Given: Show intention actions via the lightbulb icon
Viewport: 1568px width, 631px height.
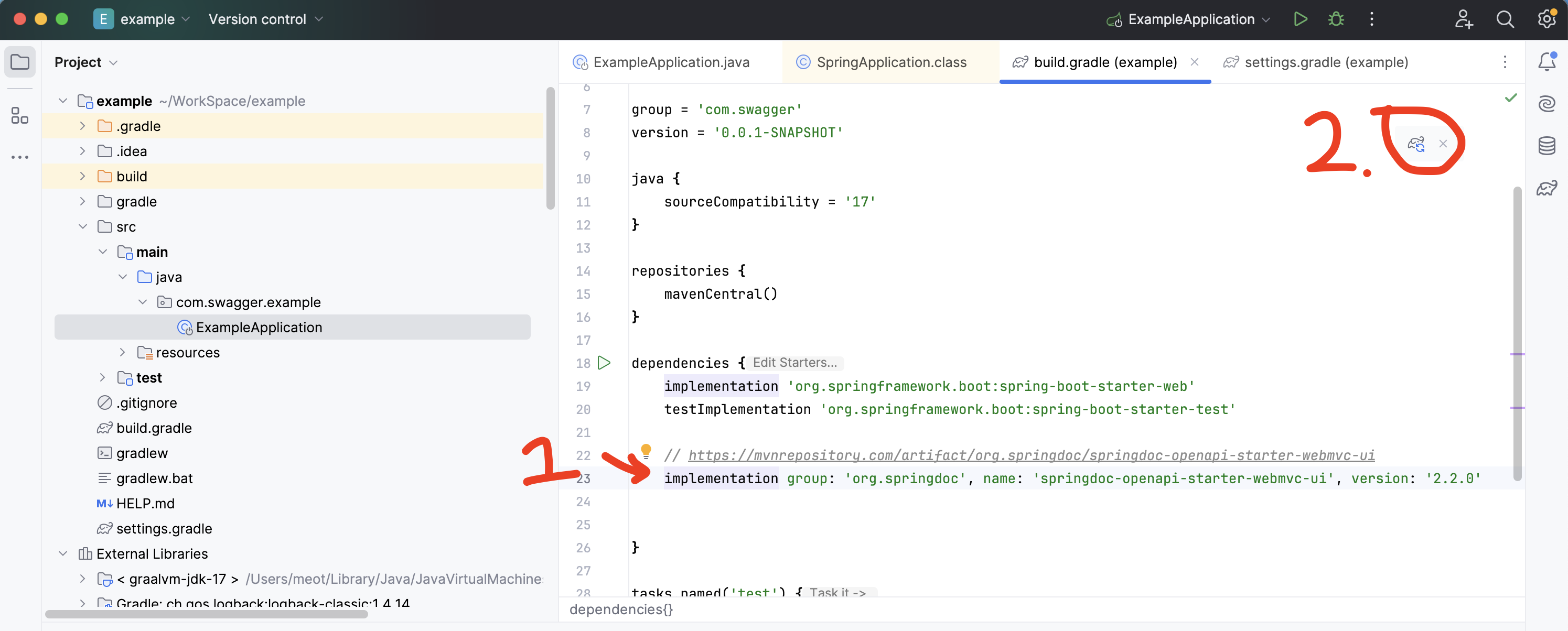Looking at the screenshot, I should [646, 451].
